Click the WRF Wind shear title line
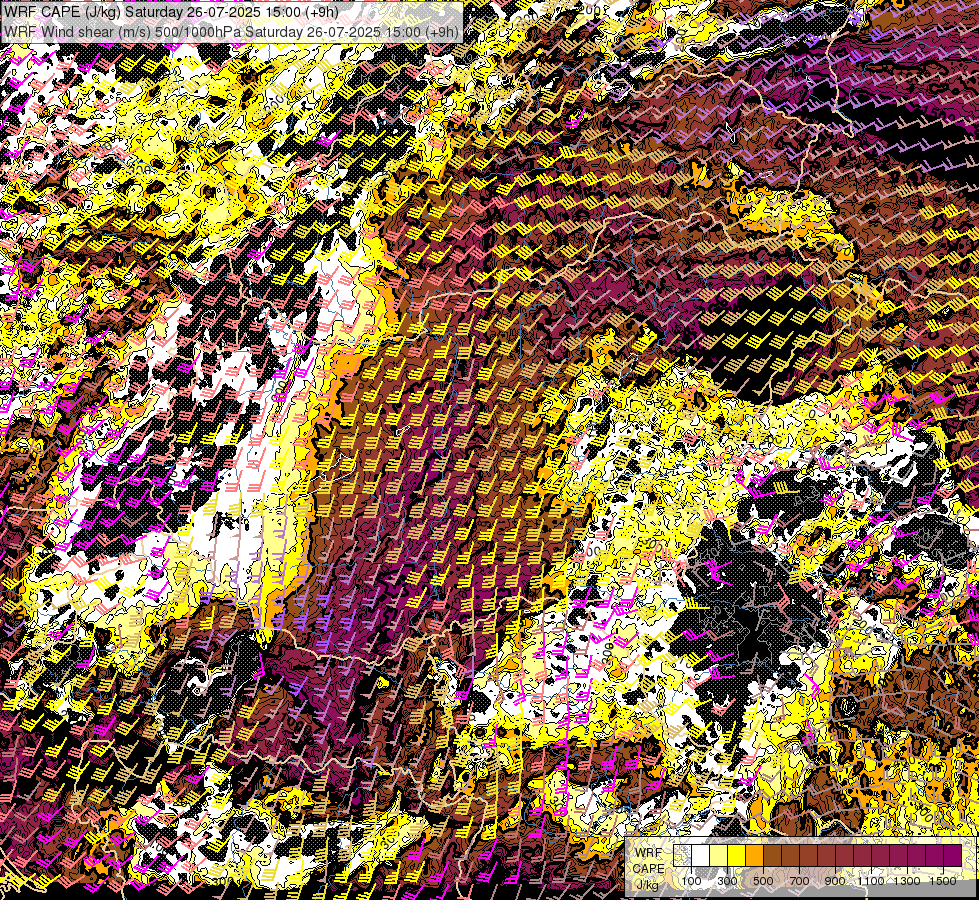The width and height of the screenshot is (979, 900). [x=231, y=31]
